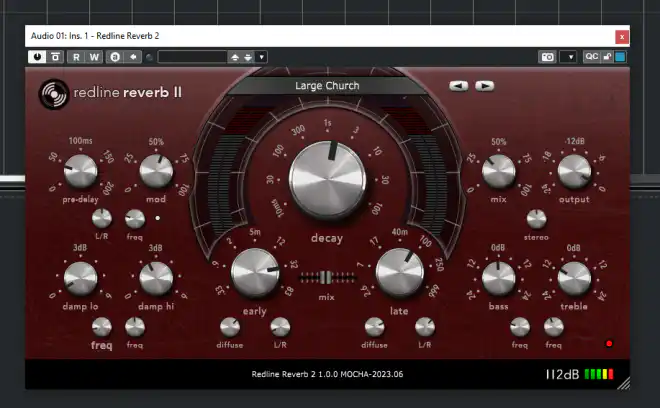Click the 'decay' label text
Image resolution: width=660 pixels, height=408 pixels.
tap(327, 238)
